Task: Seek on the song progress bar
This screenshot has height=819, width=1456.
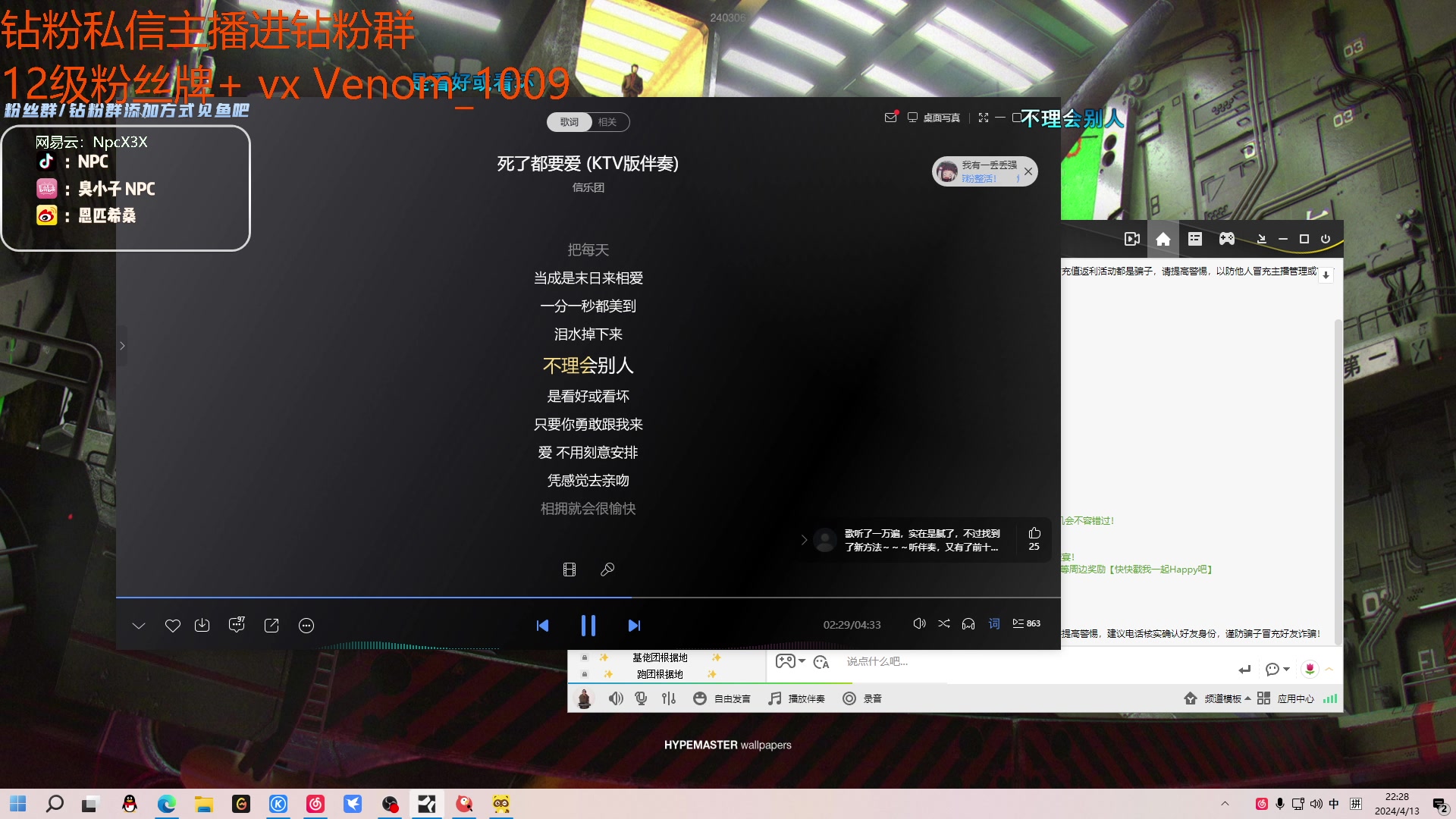Action: (588, 598)
